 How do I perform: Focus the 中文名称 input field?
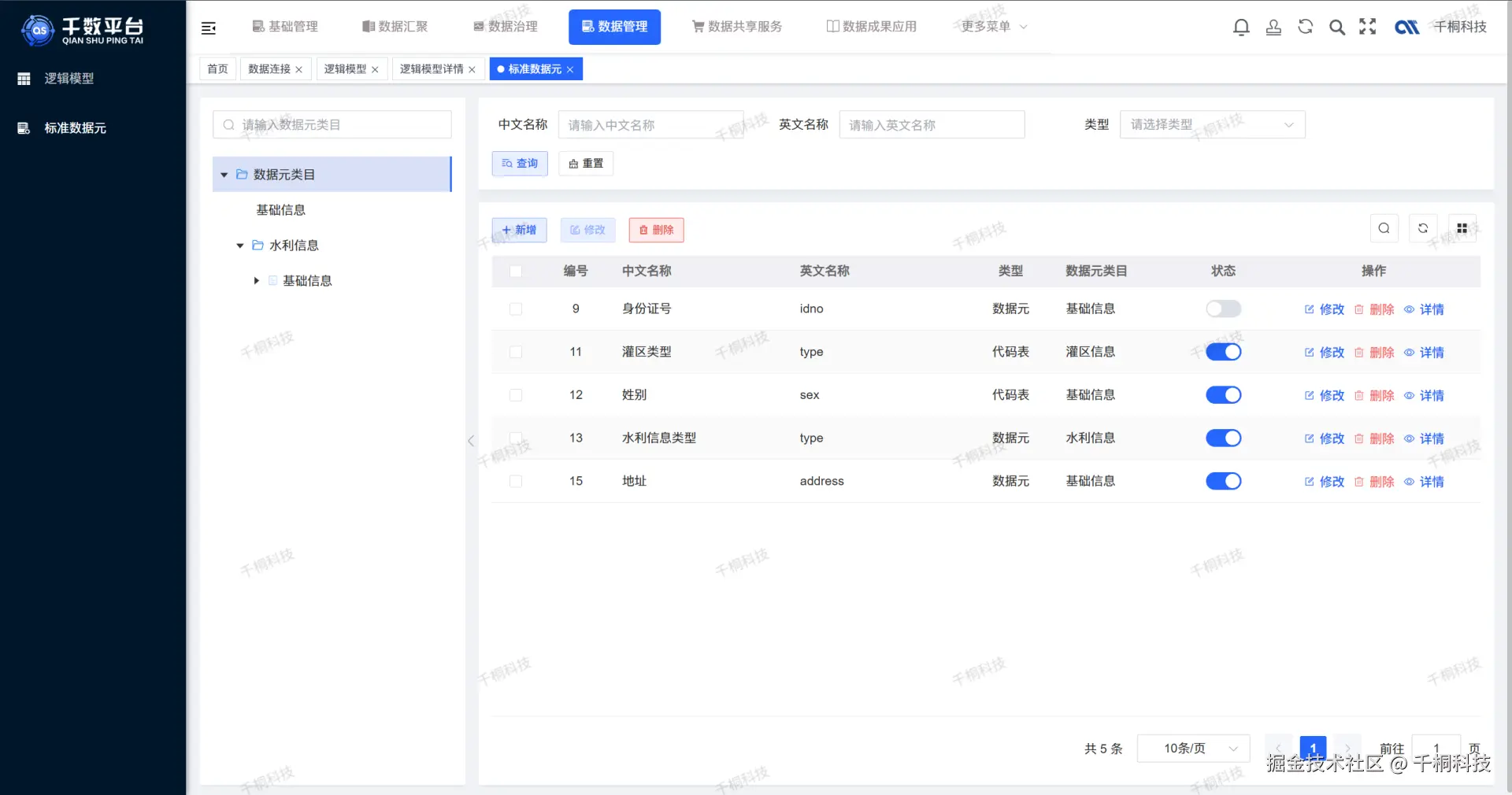coord(650,124)
